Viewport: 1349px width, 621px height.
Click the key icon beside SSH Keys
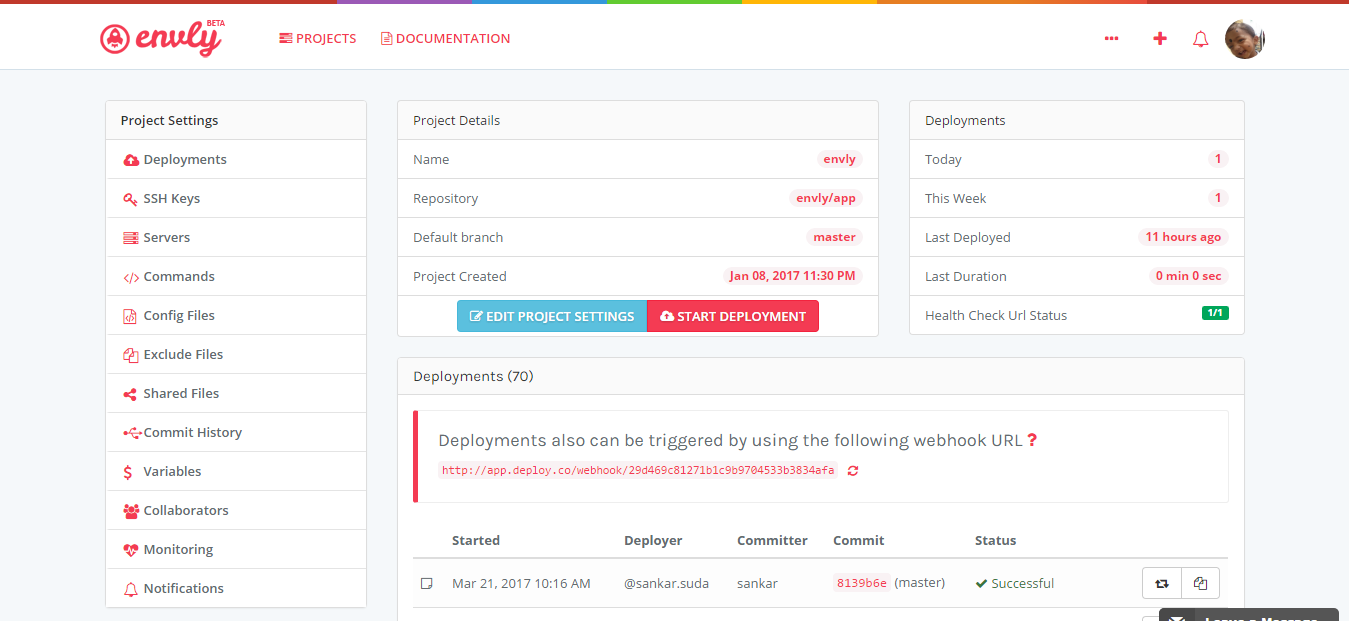(131, 199)
